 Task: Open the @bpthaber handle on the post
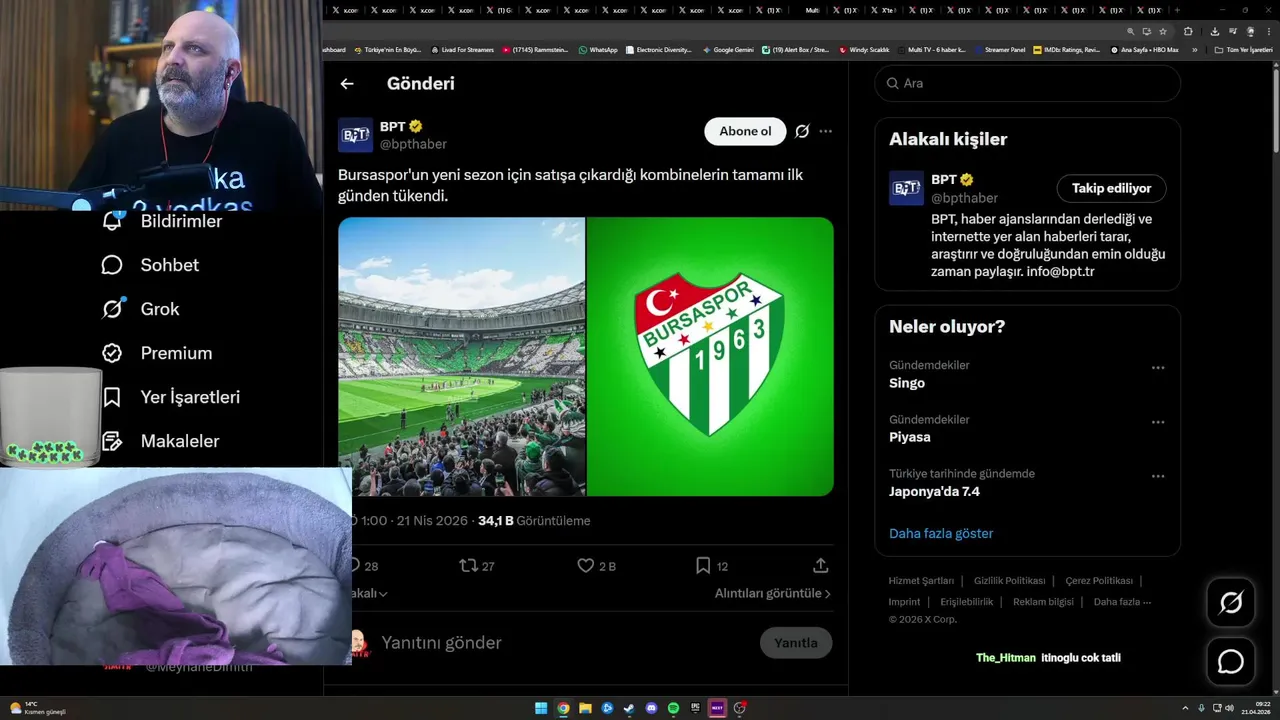point(413,144)
